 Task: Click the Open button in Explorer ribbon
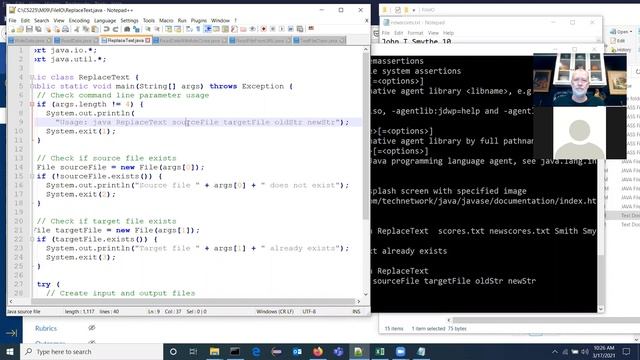620,31
